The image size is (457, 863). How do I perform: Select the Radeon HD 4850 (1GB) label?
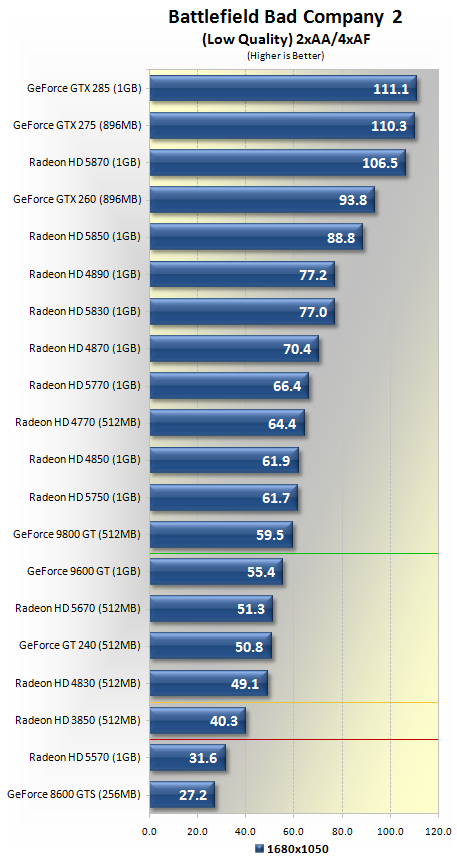pos(85,460)
